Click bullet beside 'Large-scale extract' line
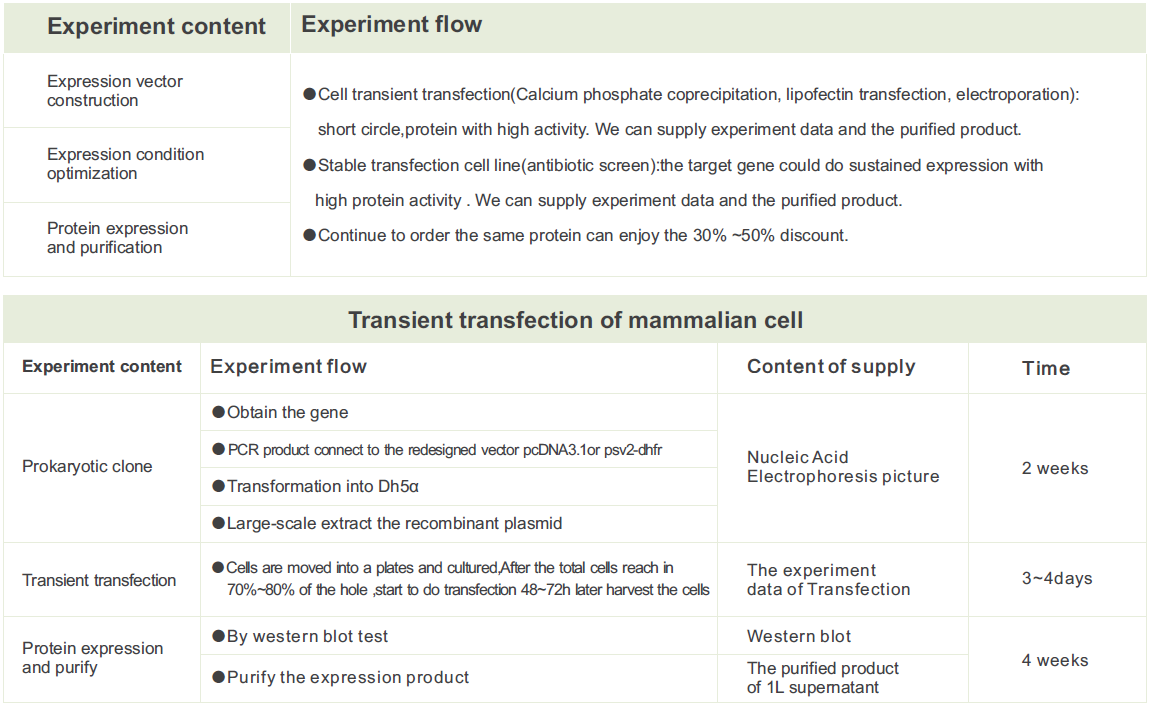1152x706 pixels. coord(218,523)
